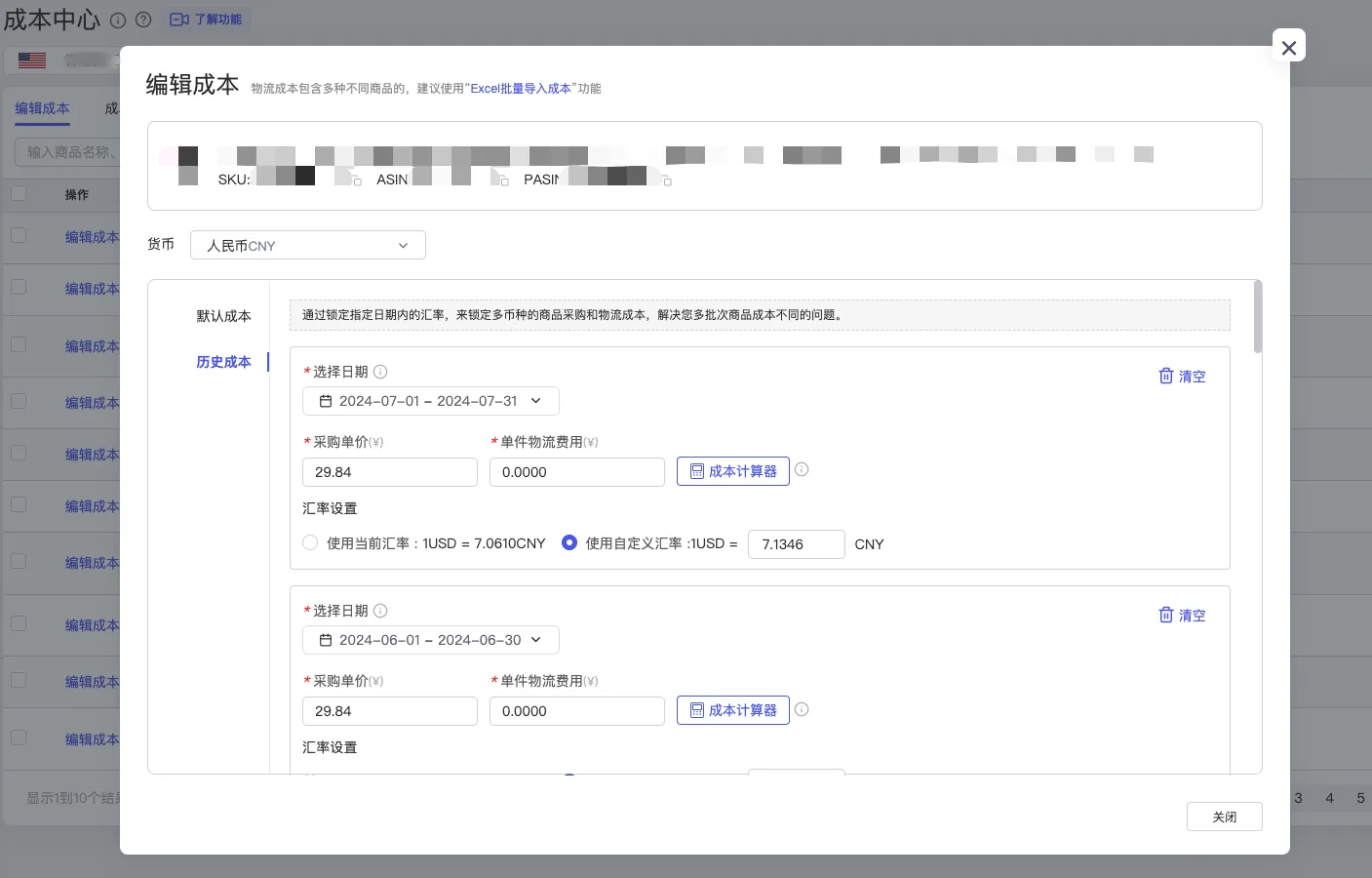Click 单件物流费用 input in the July block
Image resolution: width=1372 pixels, height=878 pixels.
pos(577,472)
